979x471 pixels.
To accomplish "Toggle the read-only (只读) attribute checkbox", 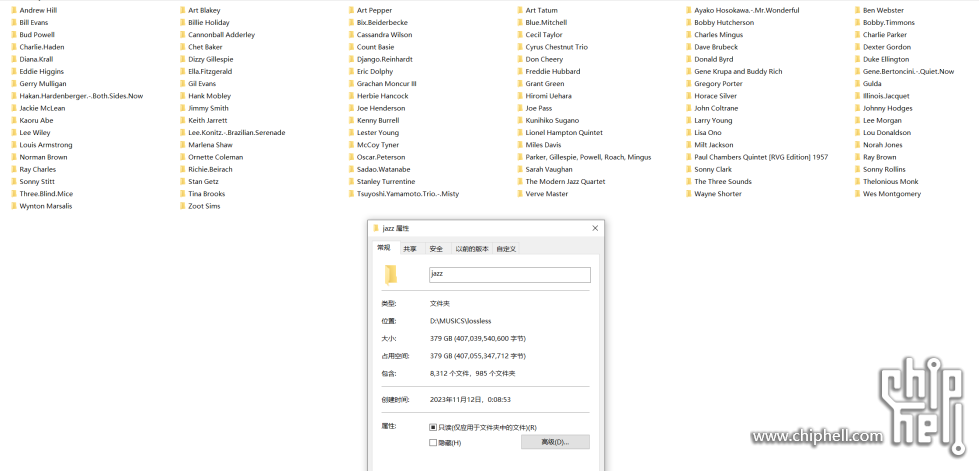I will [x=433, y=428].
